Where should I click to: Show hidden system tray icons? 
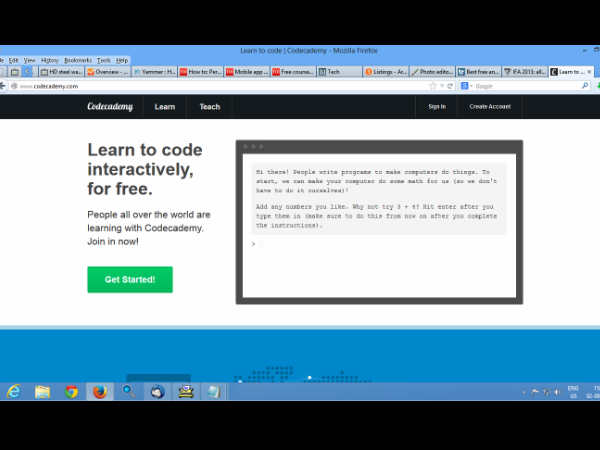[x=523, y=392]
